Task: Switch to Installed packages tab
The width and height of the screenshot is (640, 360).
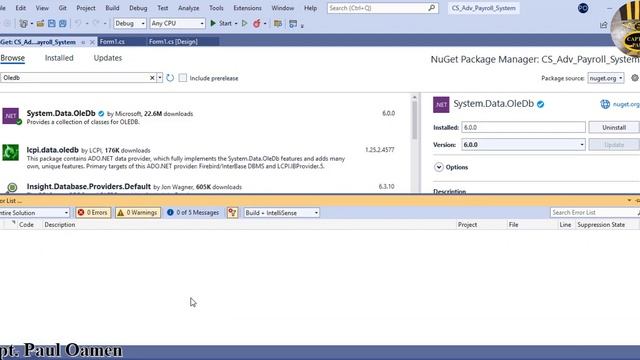Action: point(59,58)
